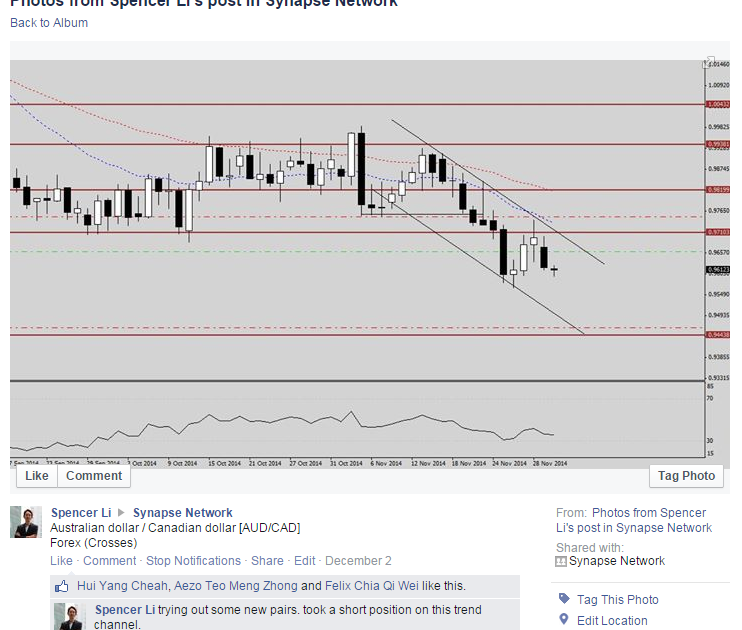This screenshot has width=742, height=630.
Task: Click Stop Notifications for this post
Action: (193, 561)
